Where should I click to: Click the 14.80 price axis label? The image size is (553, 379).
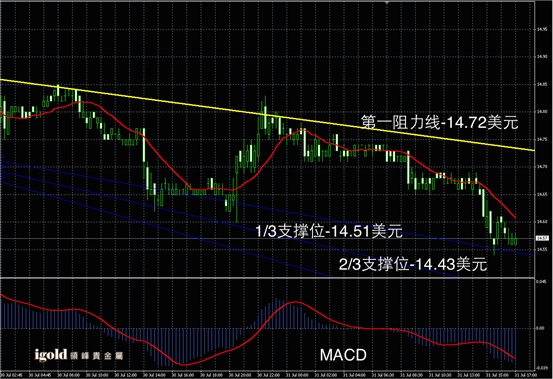point(542,112)
